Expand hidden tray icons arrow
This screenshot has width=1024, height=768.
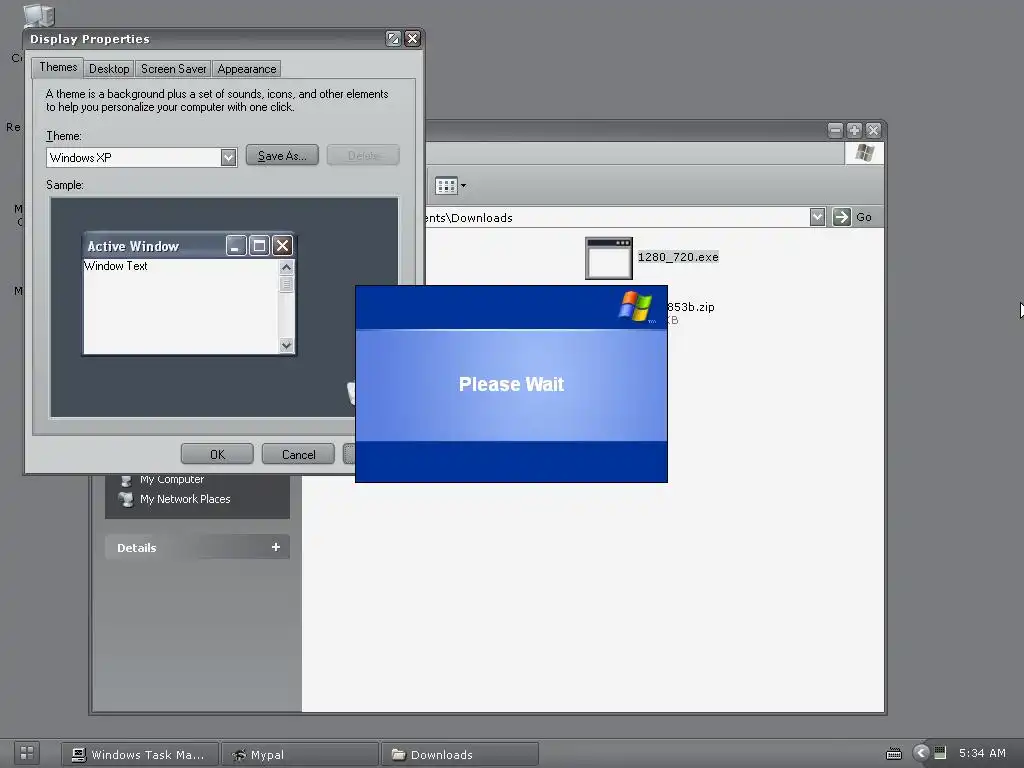point(921,753)
